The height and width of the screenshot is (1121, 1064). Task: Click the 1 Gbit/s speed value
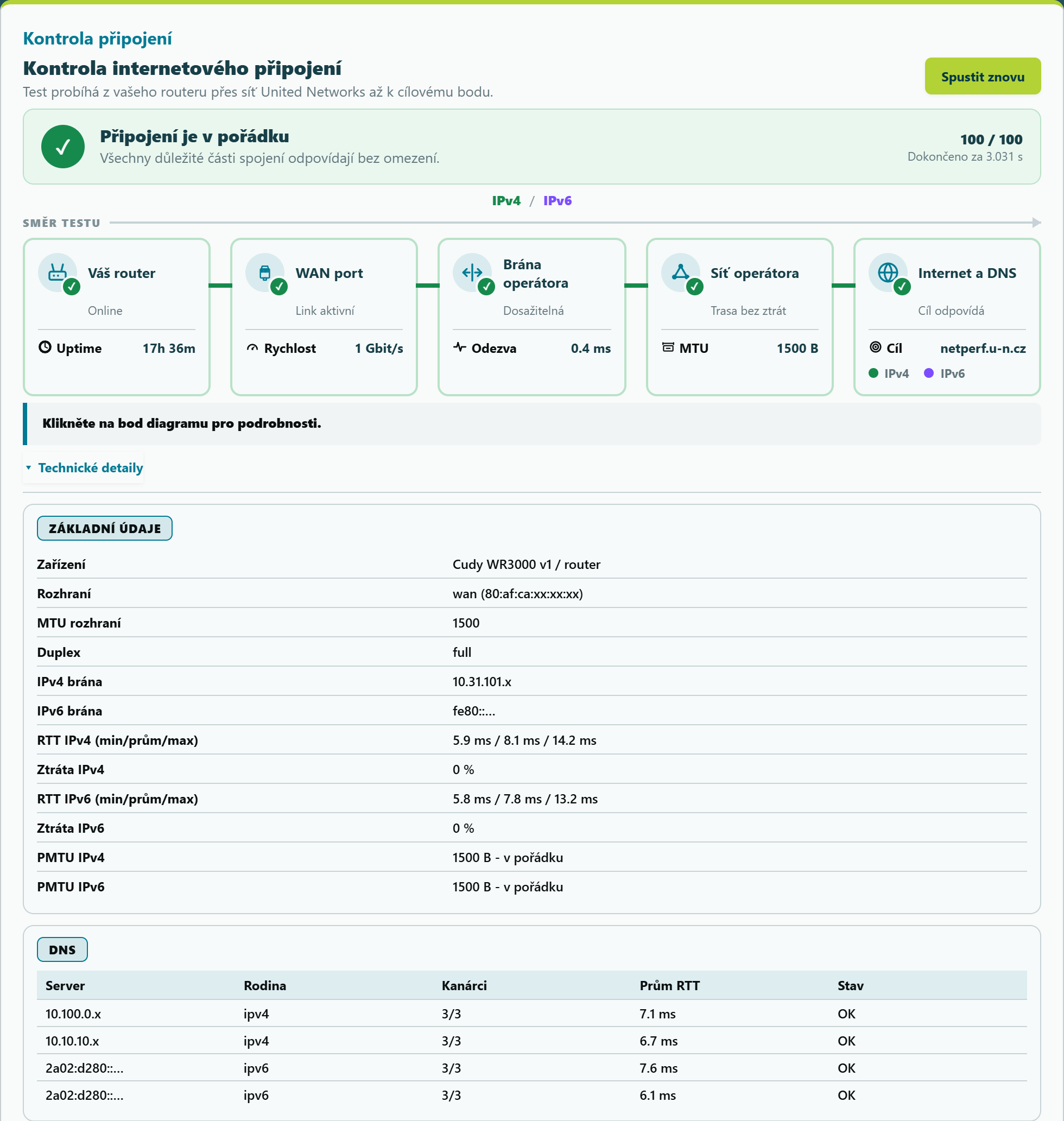[x=379, y=348]
